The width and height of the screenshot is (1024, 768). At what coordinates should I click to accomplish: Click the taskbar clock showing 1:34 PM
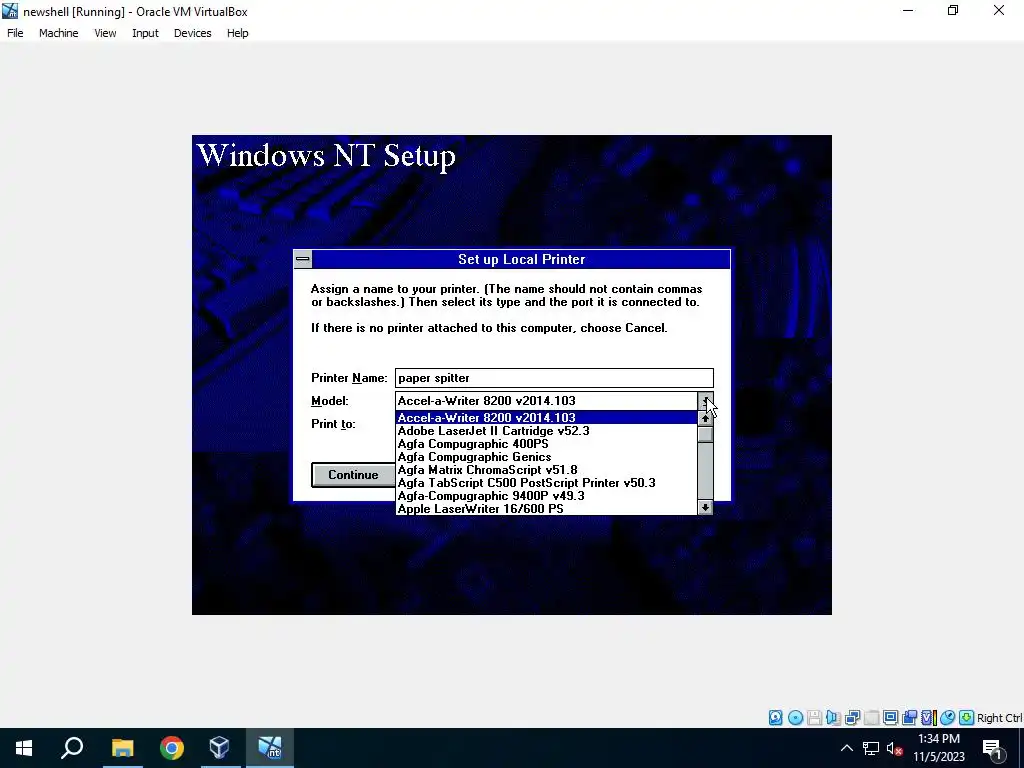tap(938, 748)
